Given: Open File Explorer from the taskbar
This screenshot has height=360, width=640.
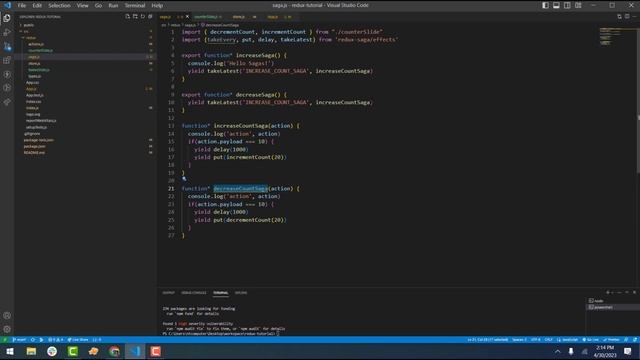Looking at the screenshot, I should tap(31, 351).
